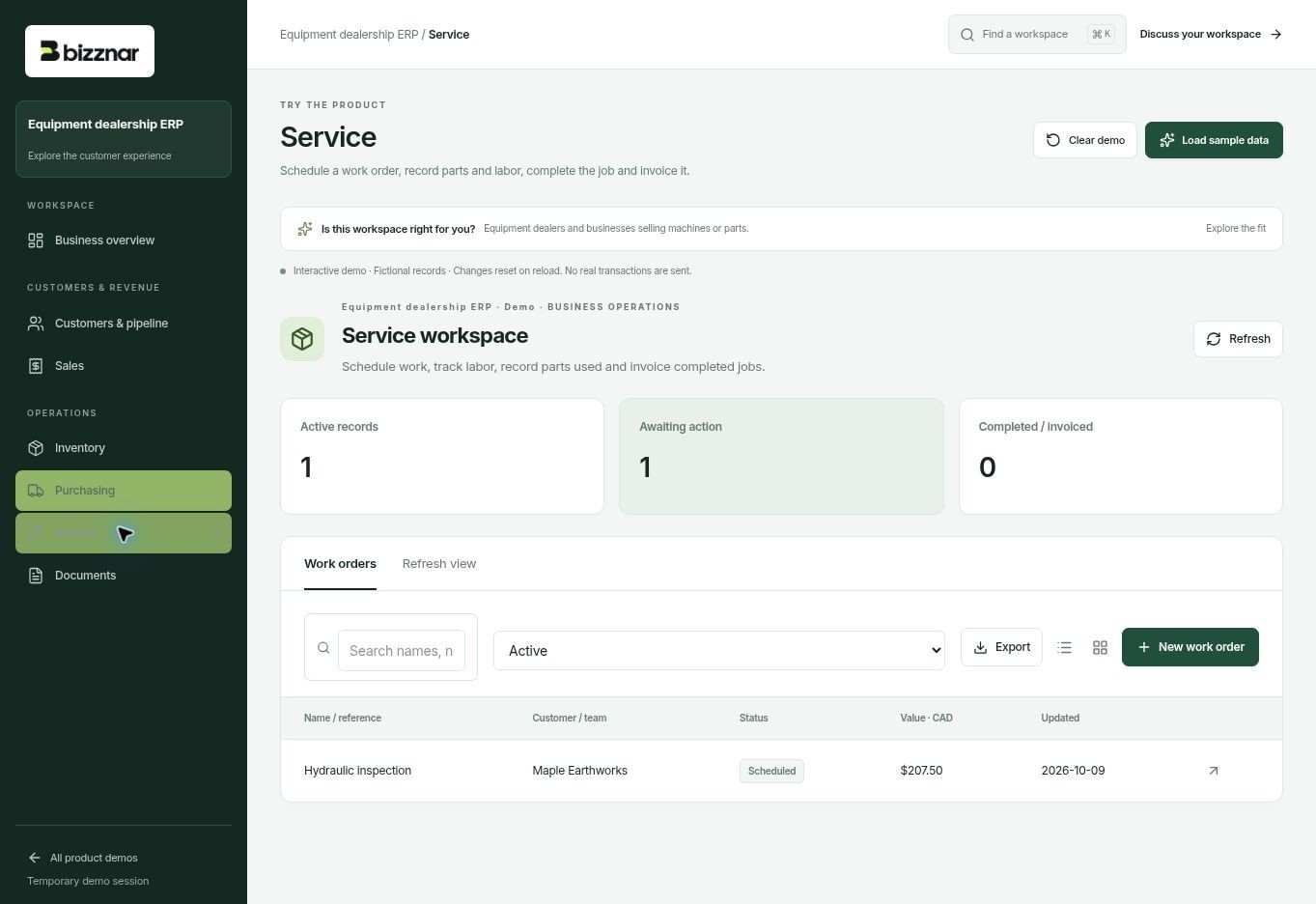
Task: Click the Updated column header
Action: tap(1060, 719)
